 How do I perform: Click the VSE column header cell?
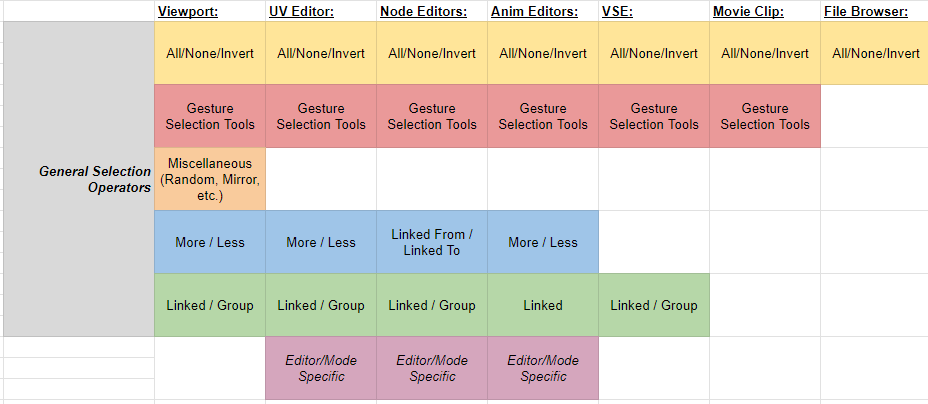654,11
